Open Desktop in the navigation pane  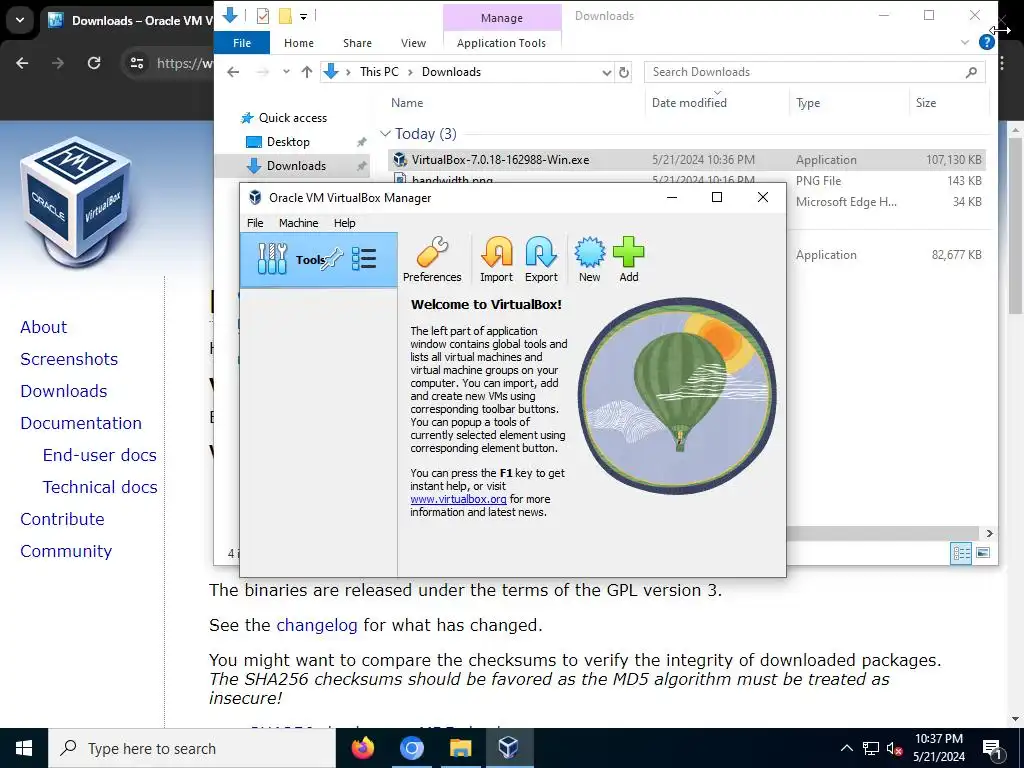pos(288,142)
